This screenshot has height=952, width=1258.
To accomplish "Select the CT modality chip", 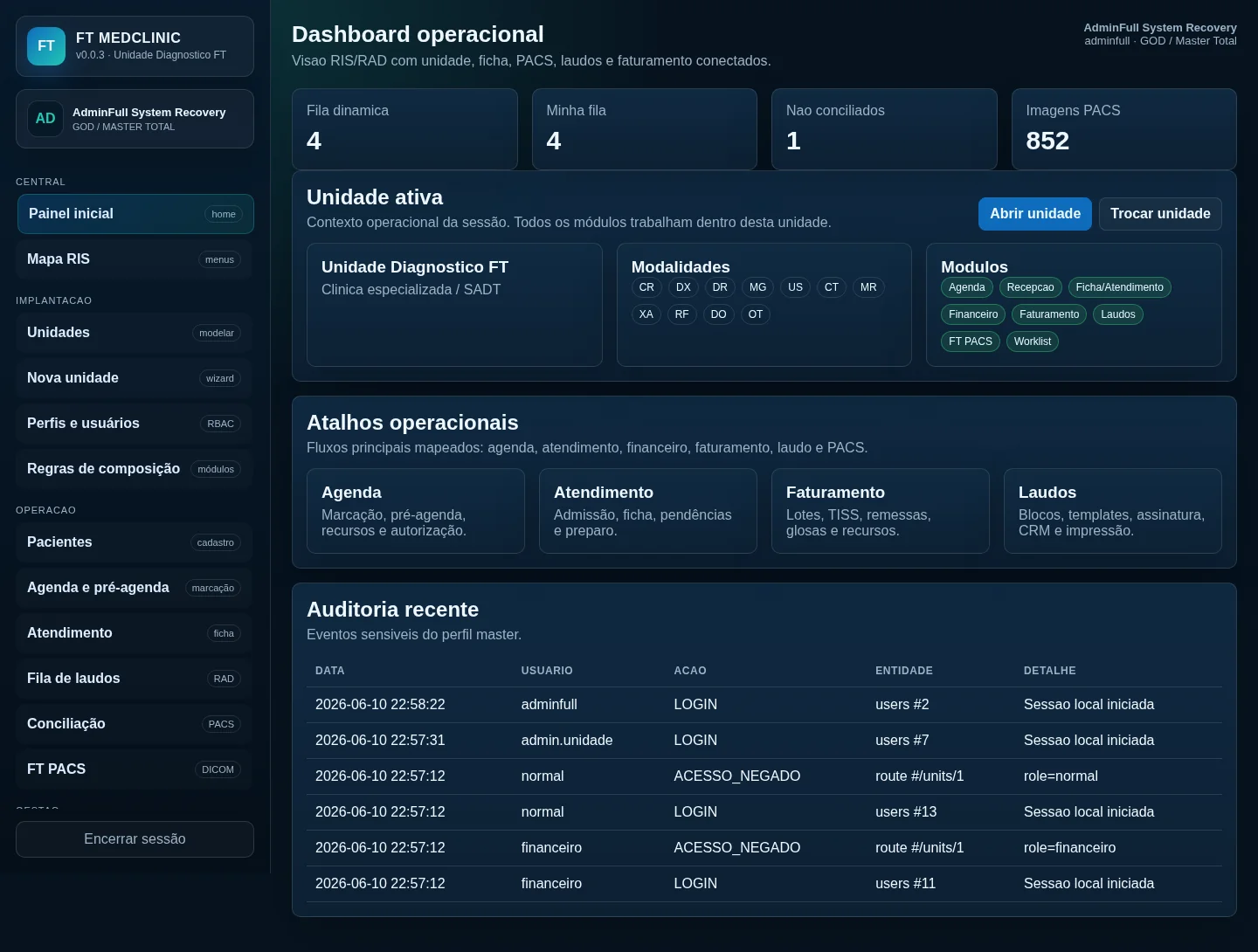I will pos(832,287).
